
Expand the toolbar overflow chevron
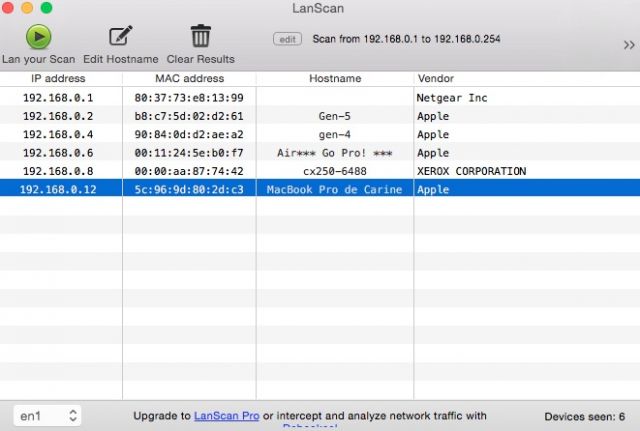pos(628,45)
